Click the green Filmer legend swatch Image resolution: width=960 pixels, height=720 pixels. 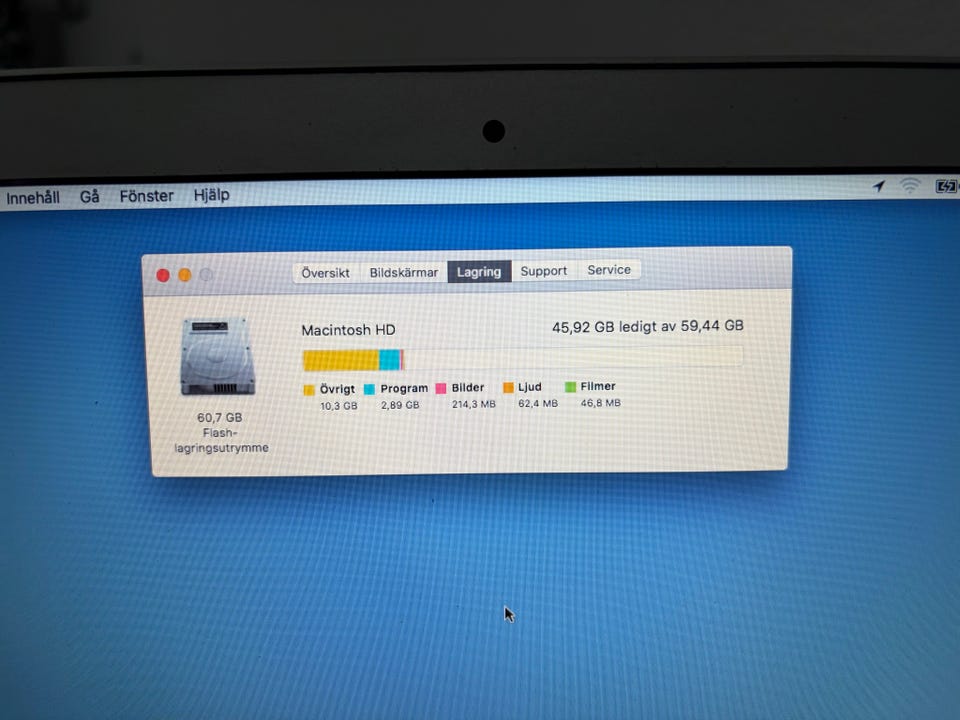coord(570,386)
